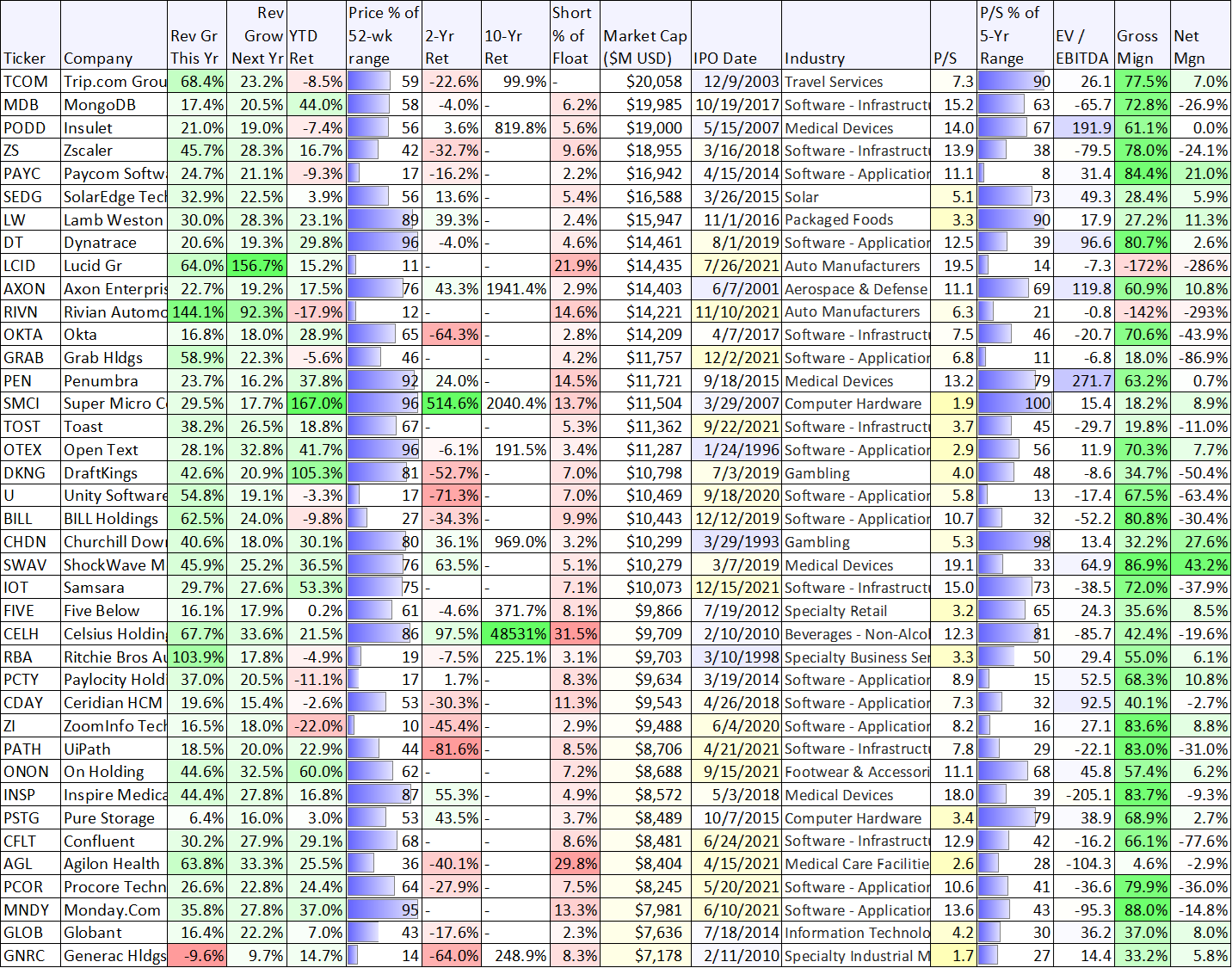Click the GNRC ticker cell

click(31, 955)
